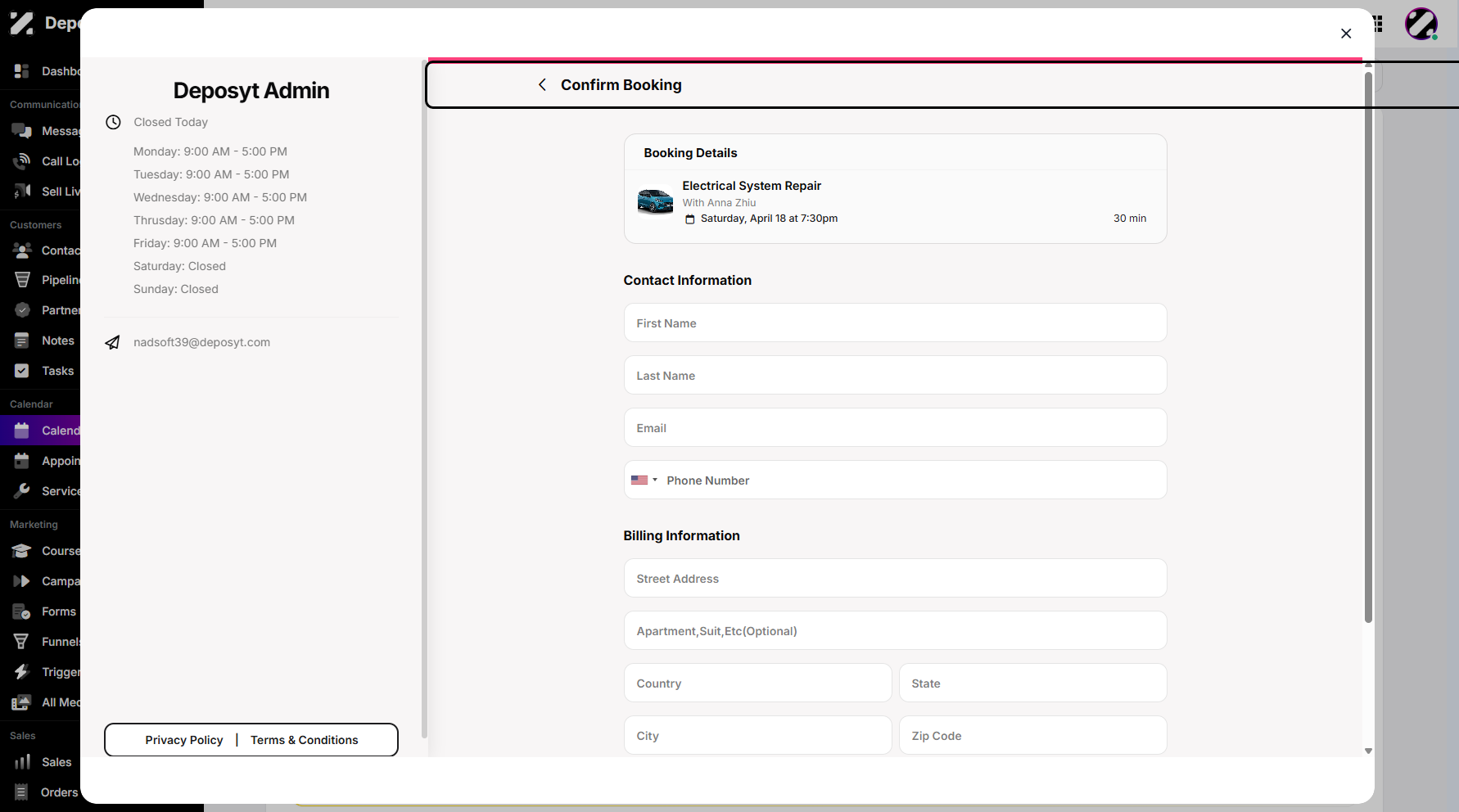Click the calendar icon beside the booking date
The width and height of the screenshot is (1459, 812).
tap(690, 219)
